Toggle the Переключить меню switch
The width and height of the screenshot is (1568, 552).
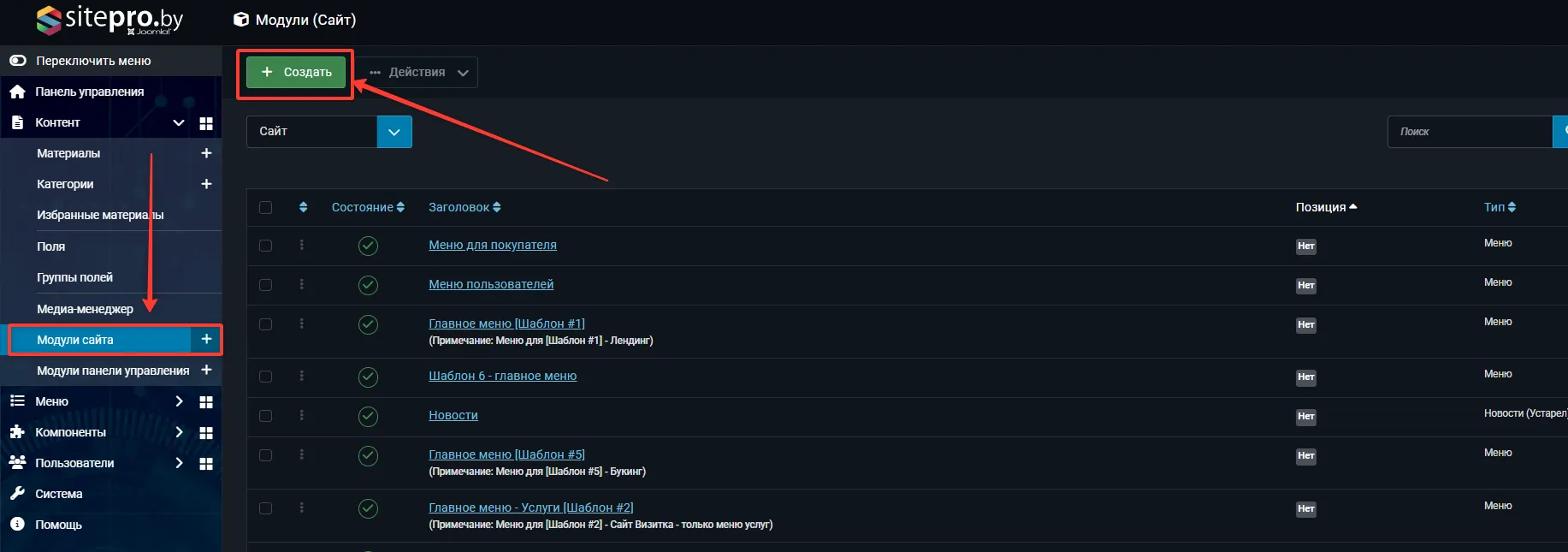point(18,61)
